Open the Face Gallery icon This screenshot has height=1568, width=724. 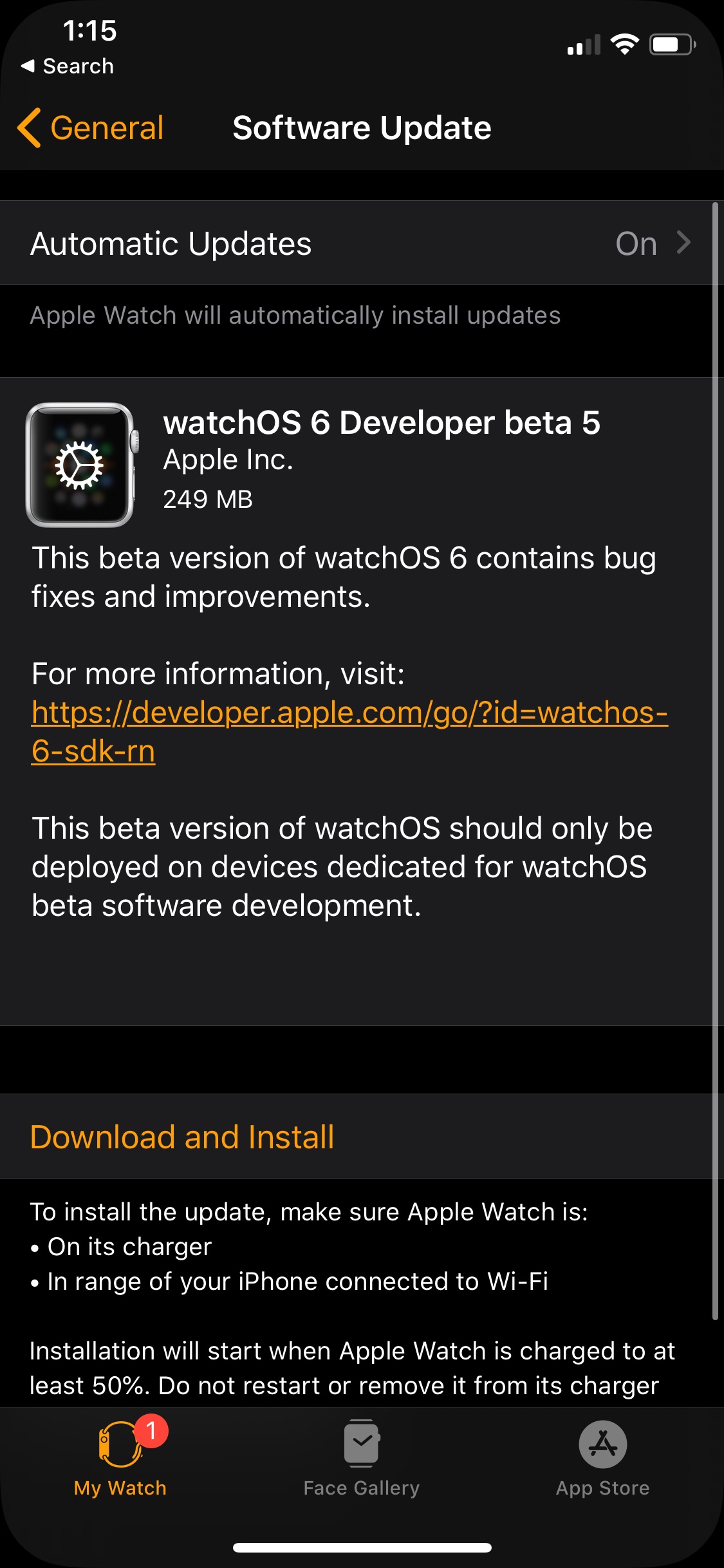(x=362, y=1444)
